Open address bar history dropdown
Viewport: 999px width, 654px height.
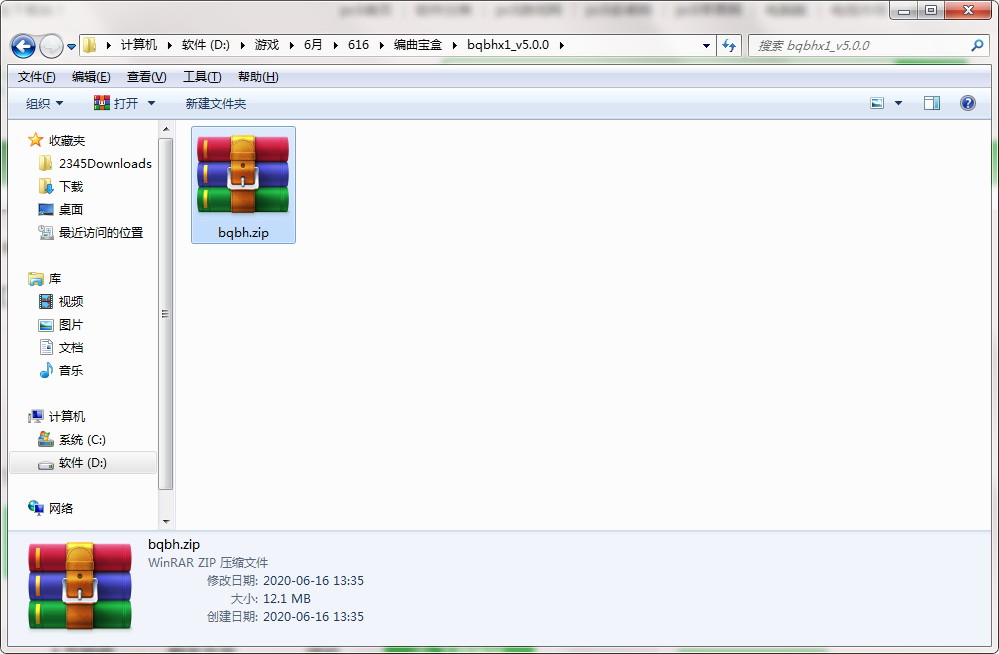(x=706, y=46)
